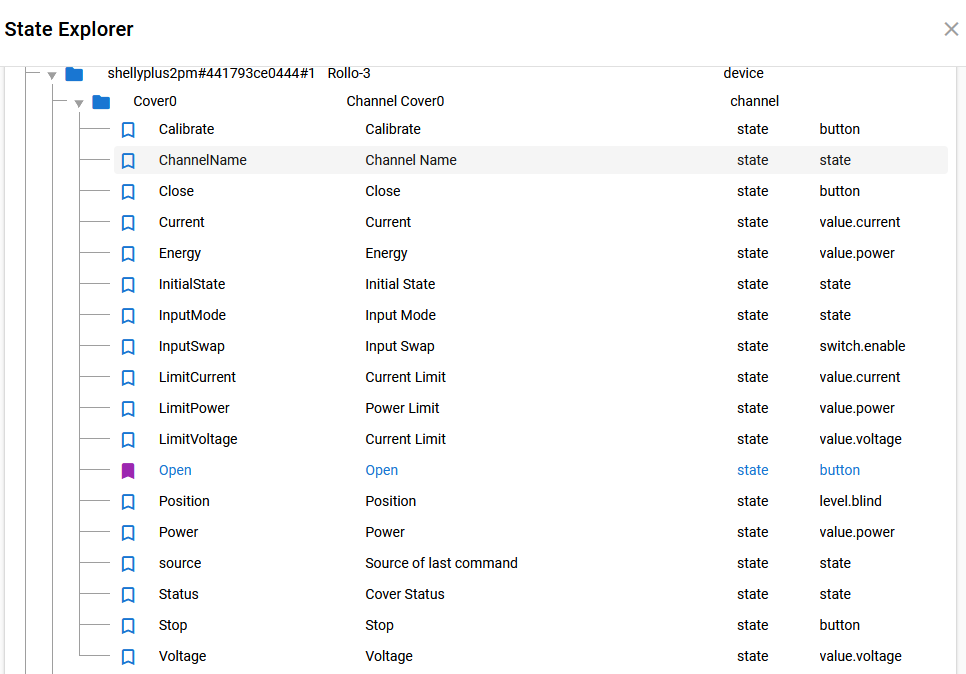This screenshot has width=966, height=674.
Task: Click the state icon beside Stop
Action: [128, 626]
